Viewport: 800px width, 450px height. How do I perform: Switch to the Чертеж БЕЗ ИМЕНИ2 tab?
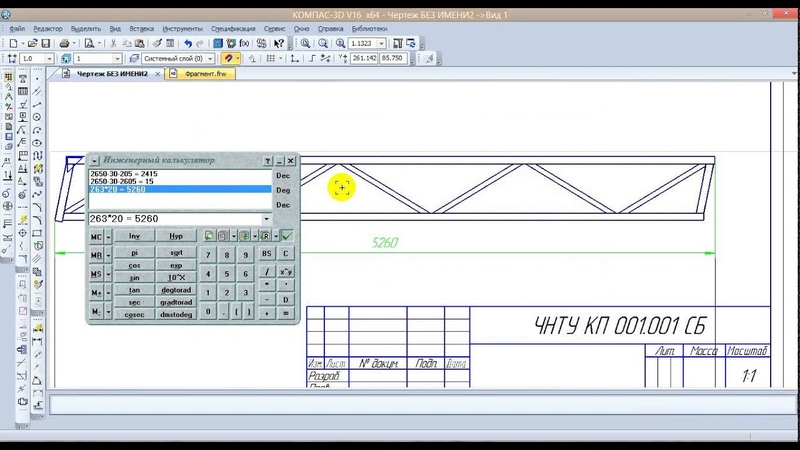(112, 74)
